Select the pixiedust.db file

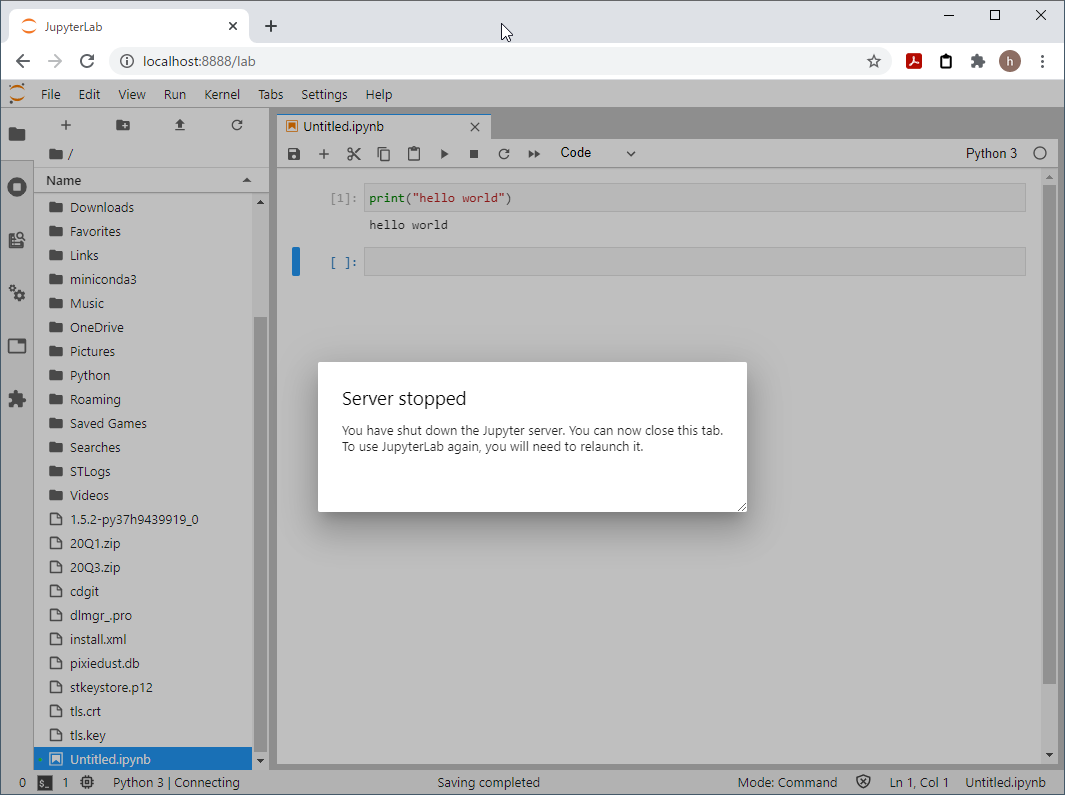click(x=144, y=663)
